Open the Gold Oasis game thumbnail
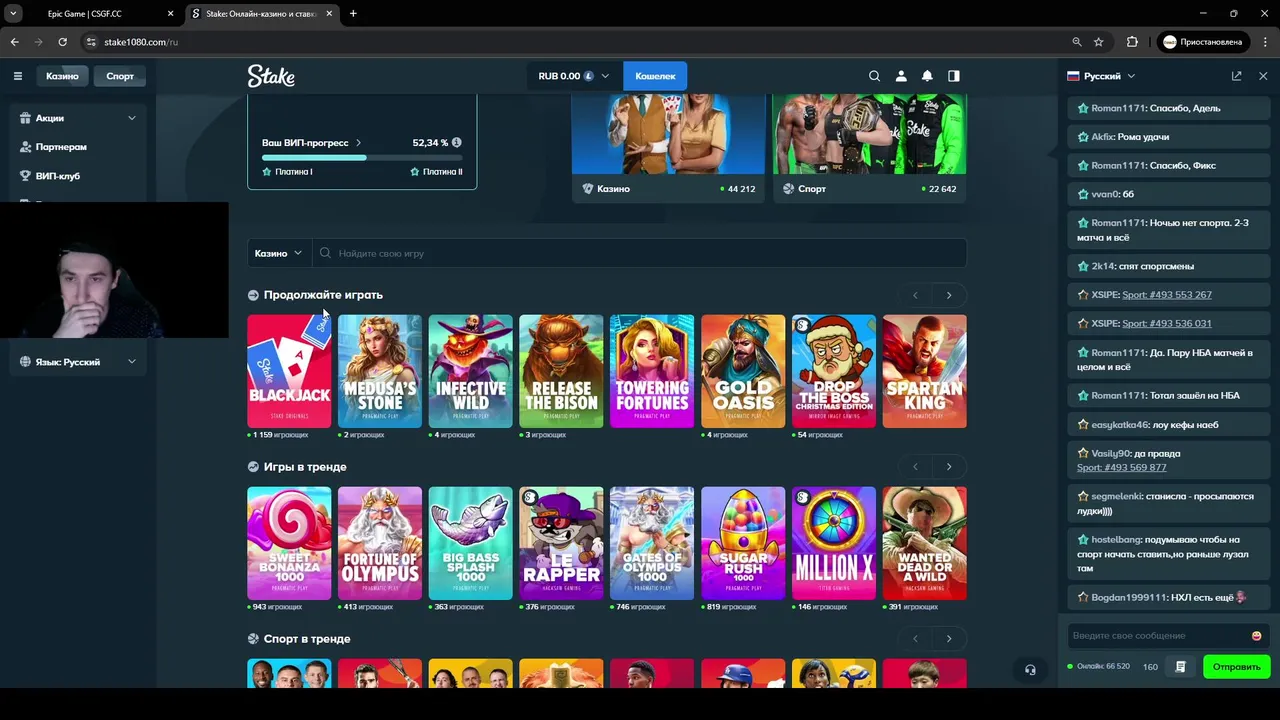 tap(743, 371)
